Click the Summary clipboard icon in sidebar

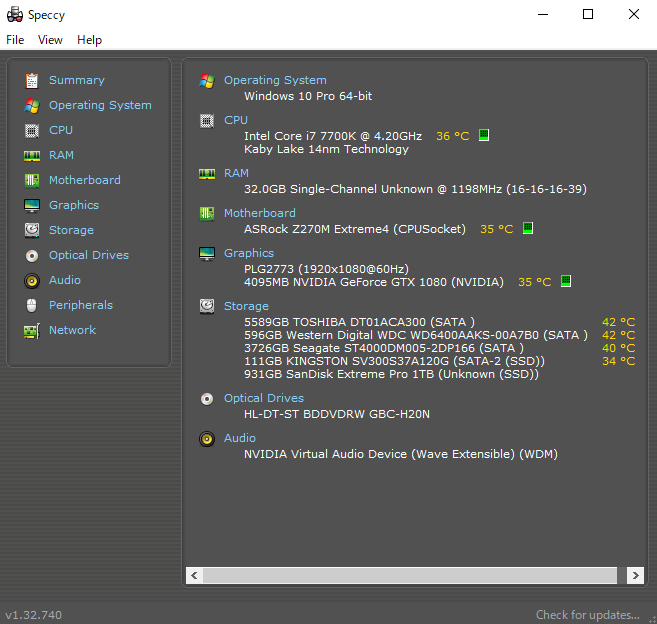pyautogui.click(x=32, y=80)
